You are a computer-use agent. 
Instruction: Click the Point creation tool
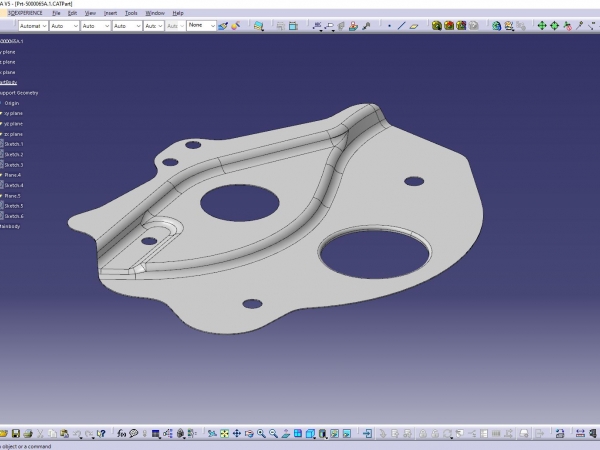coord(390,26)
